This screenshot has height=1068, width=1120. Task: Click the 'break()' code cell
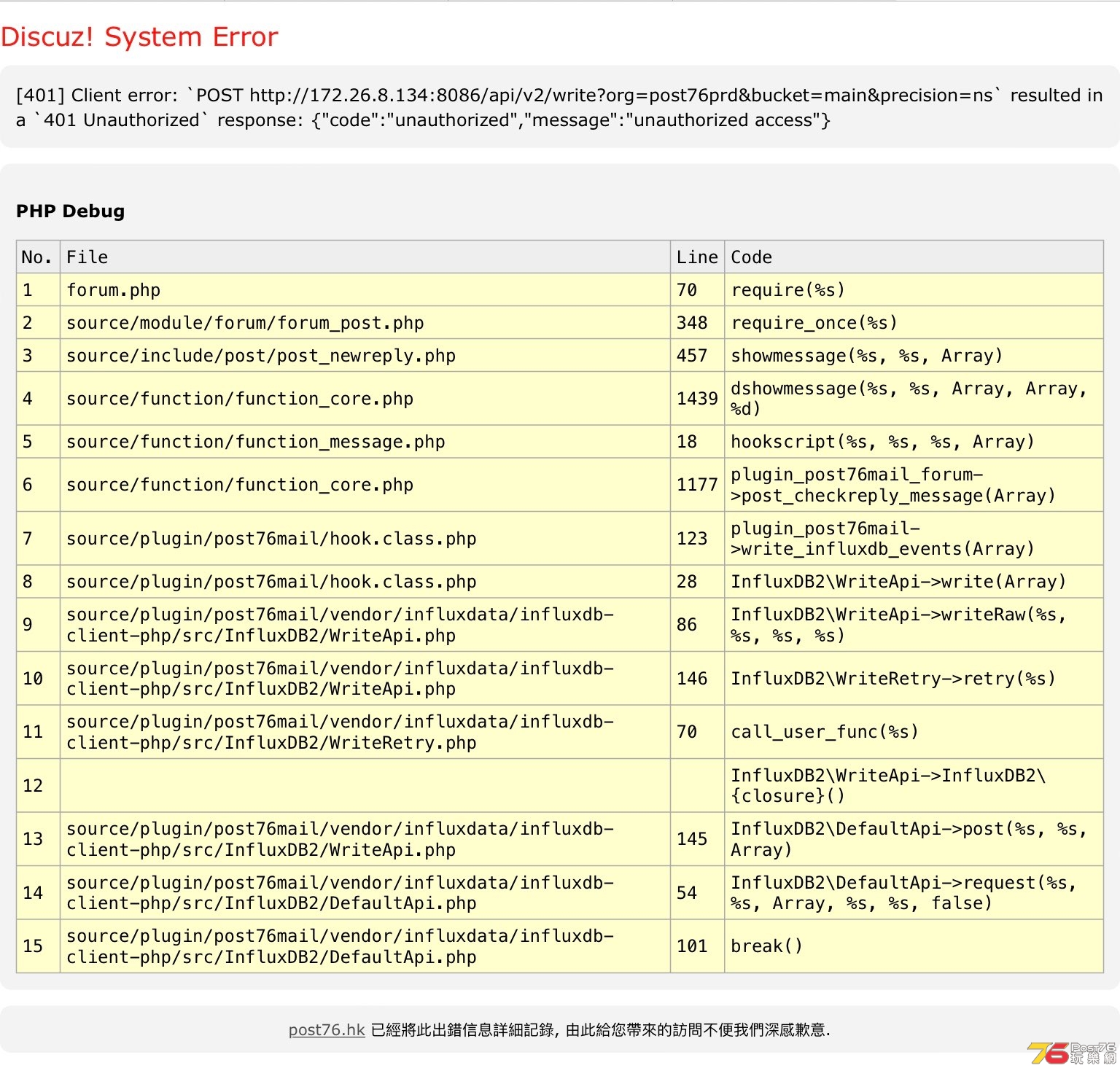click(914, 946)
